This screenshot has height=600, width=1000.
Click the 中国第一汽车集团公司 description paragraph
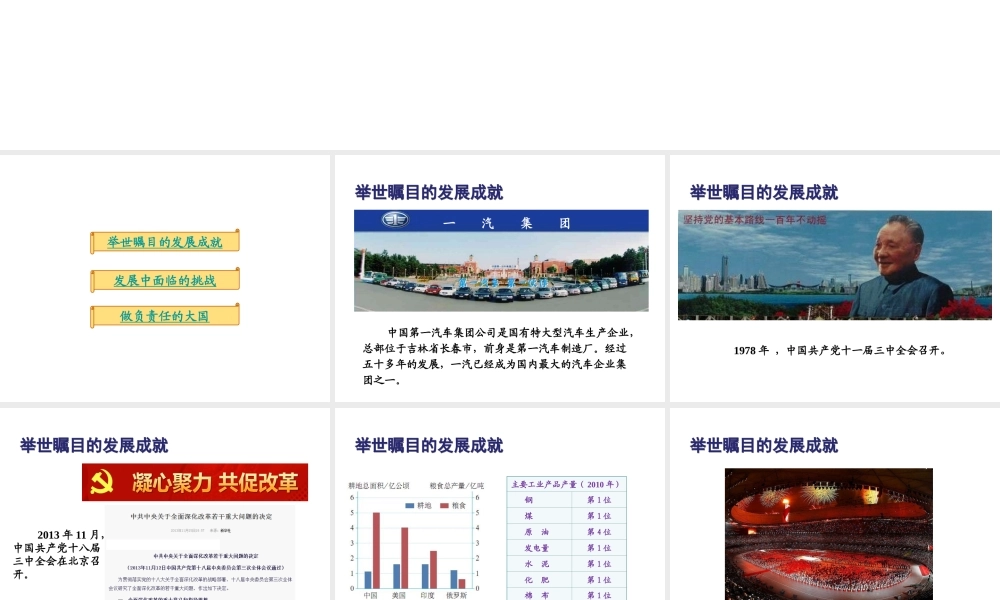(496, 356)
